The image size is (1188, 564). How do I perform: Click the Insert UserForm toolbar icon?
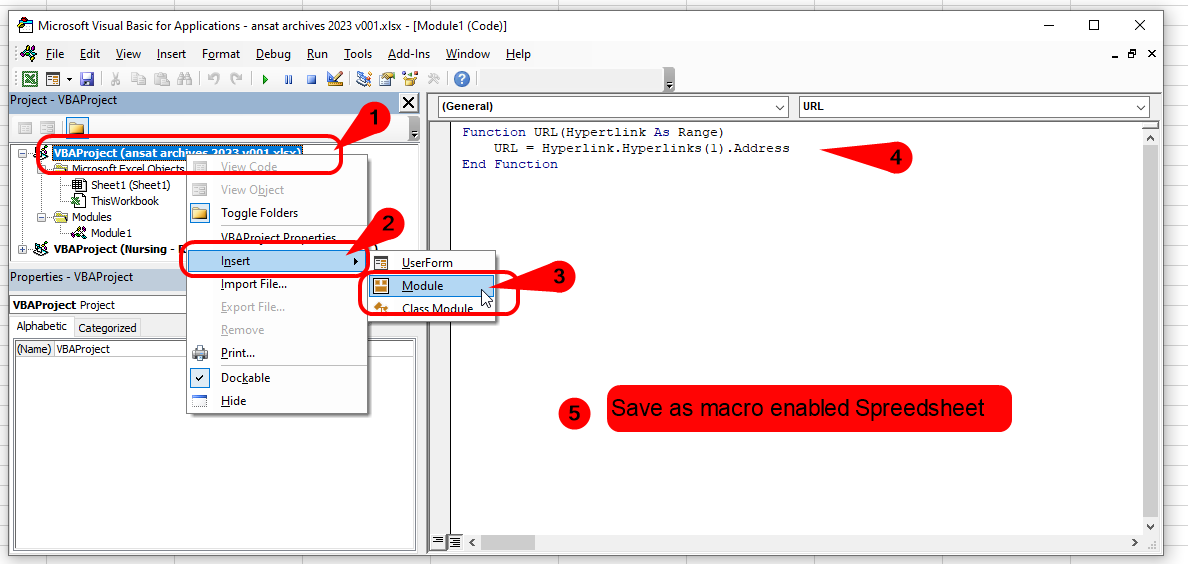[53, 79]
